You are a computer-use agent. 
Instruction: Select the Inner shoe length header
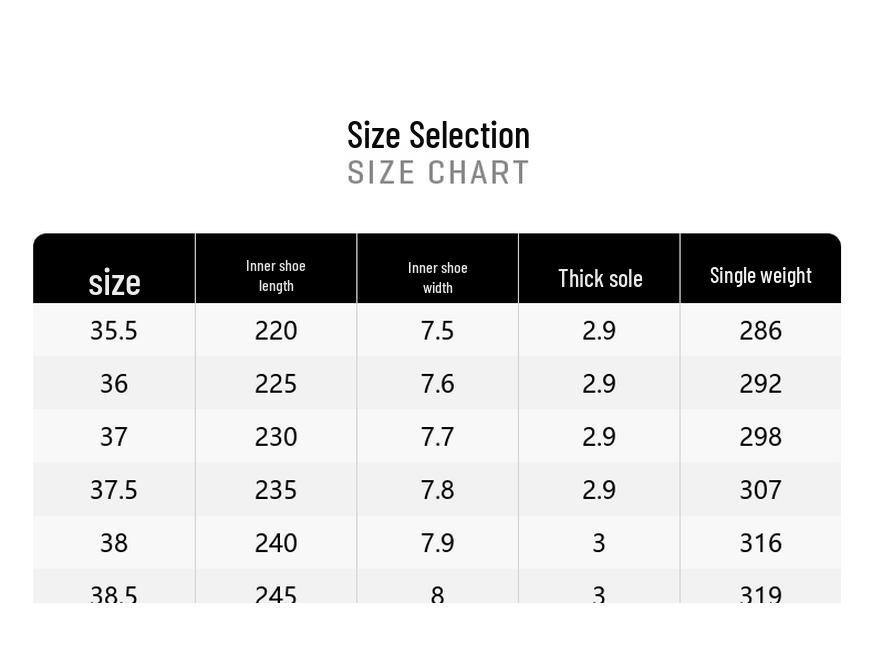276,275
